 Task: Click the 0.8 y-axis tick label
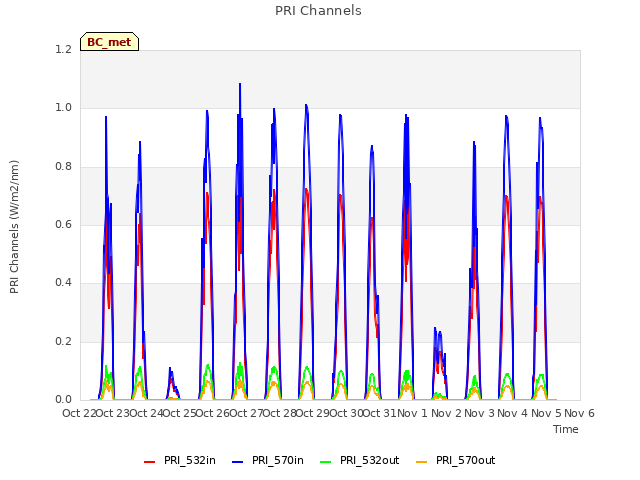63,167
